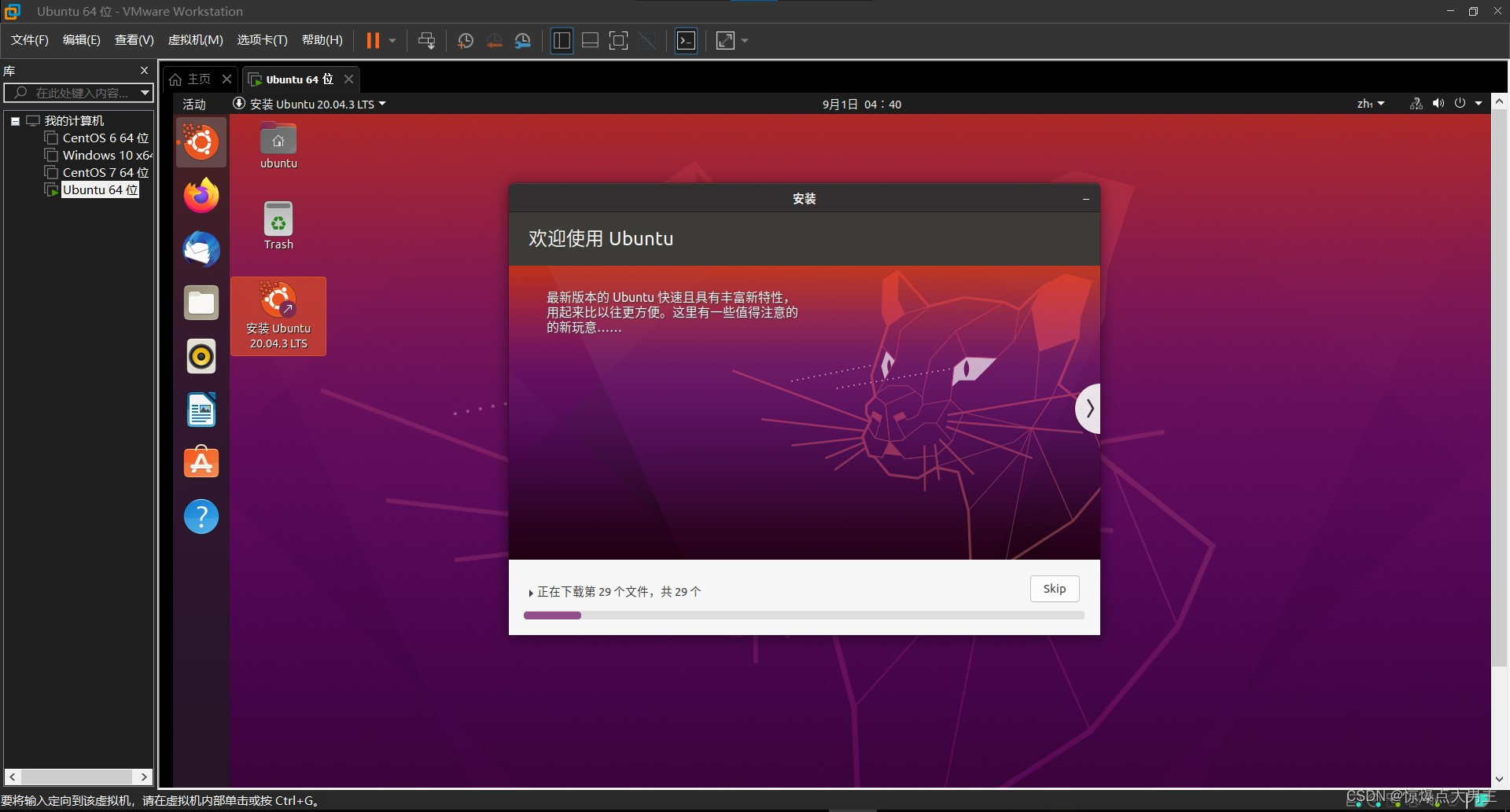1510x812 pixels.
Task: Open the console view icon
Action: pyautogui.click(x=687, y=40)
